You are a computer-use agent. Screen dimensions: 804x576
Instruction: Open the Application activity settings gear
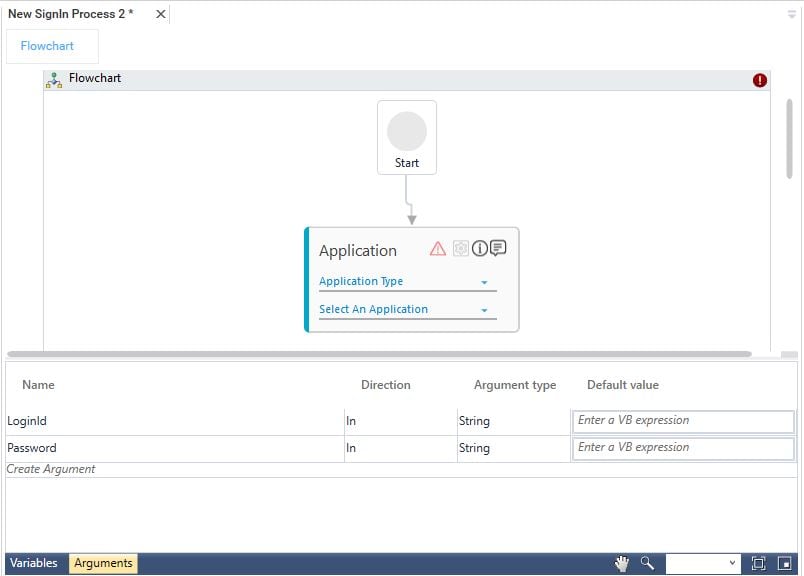click(x=460, y=249)
